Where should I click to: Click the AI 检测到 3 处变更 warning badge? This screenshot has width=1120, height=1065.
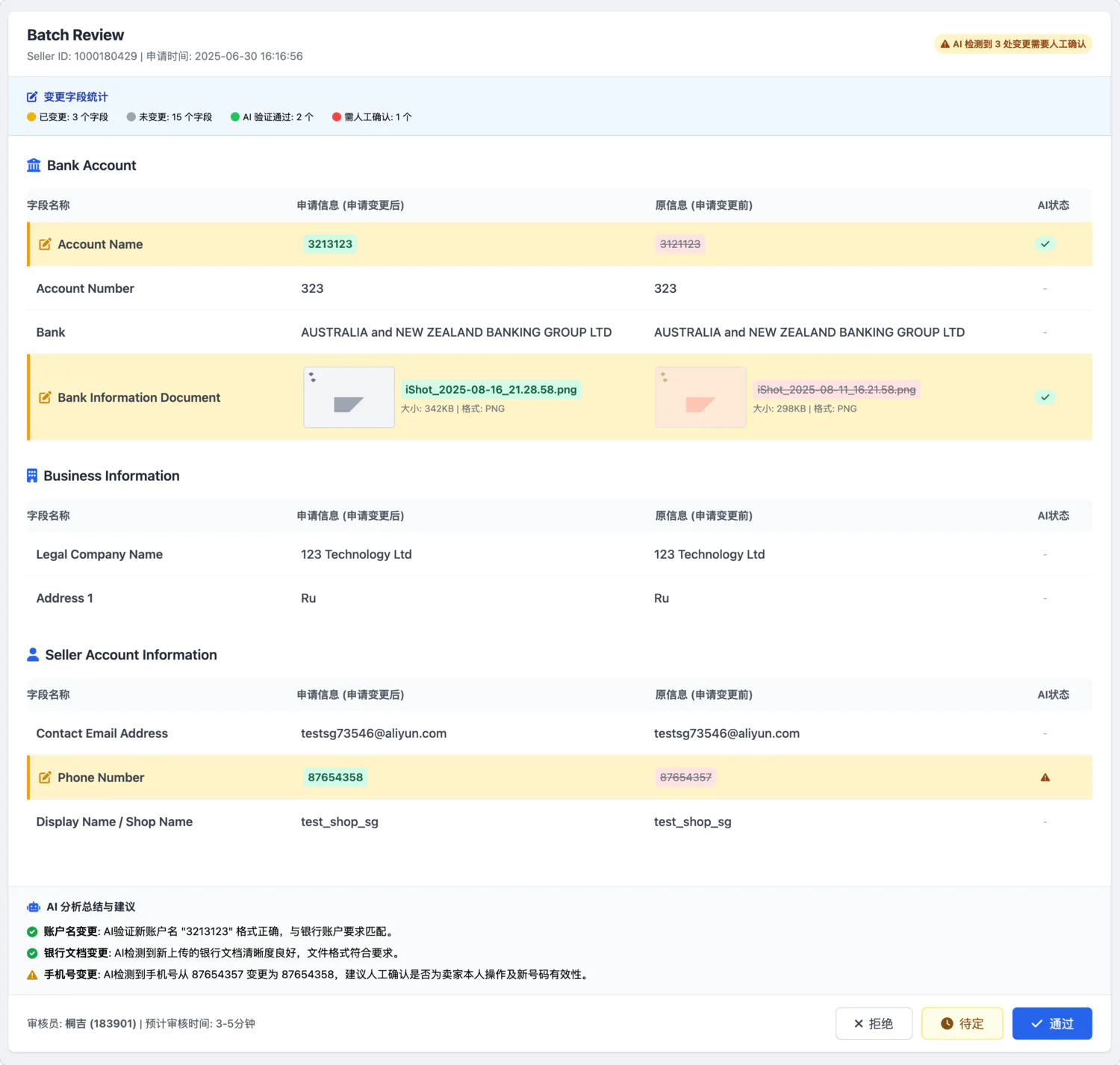point(1012,44)
